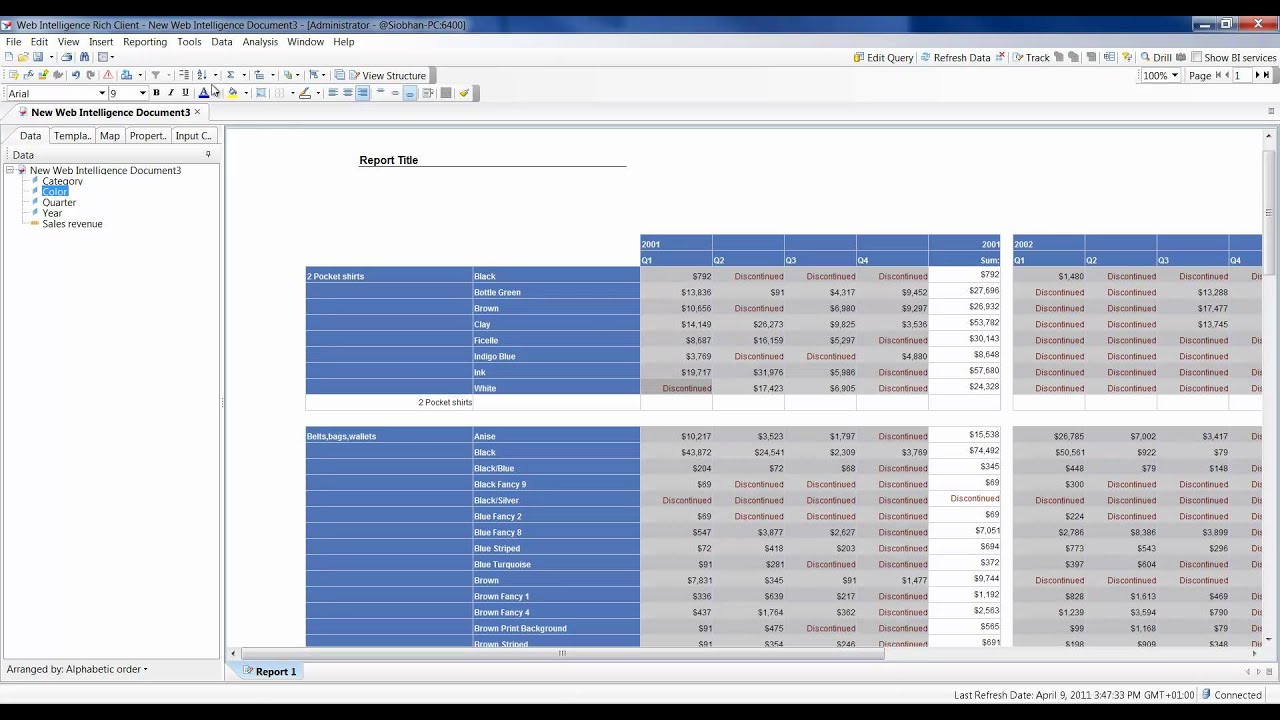Screen dimensions: 1280x720
Task: Click the sort A-Z icon
Action: [x=201, y=75]
